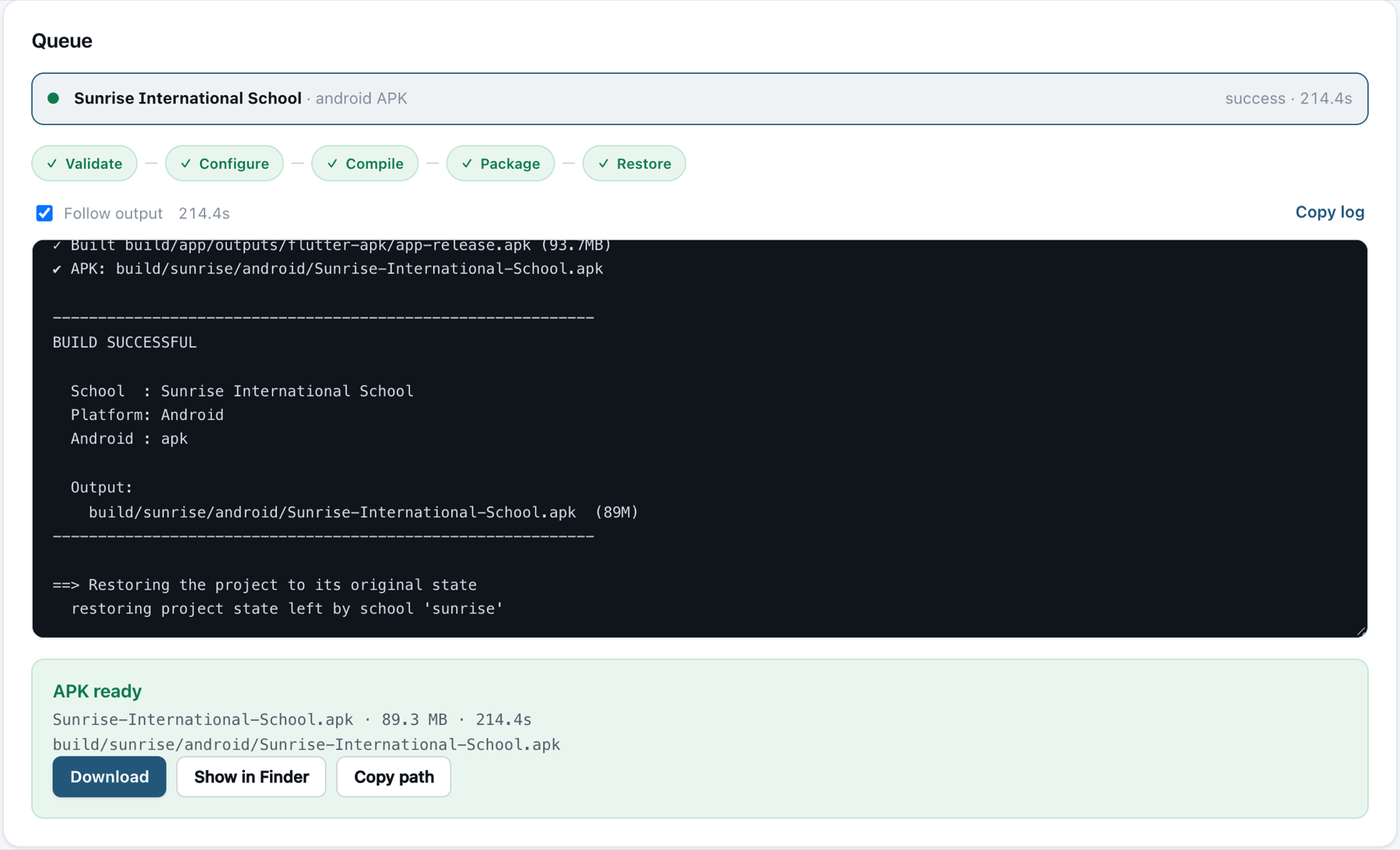Click the 'Queue' heading
This screenshot has height=850, width=1400.
62,40
